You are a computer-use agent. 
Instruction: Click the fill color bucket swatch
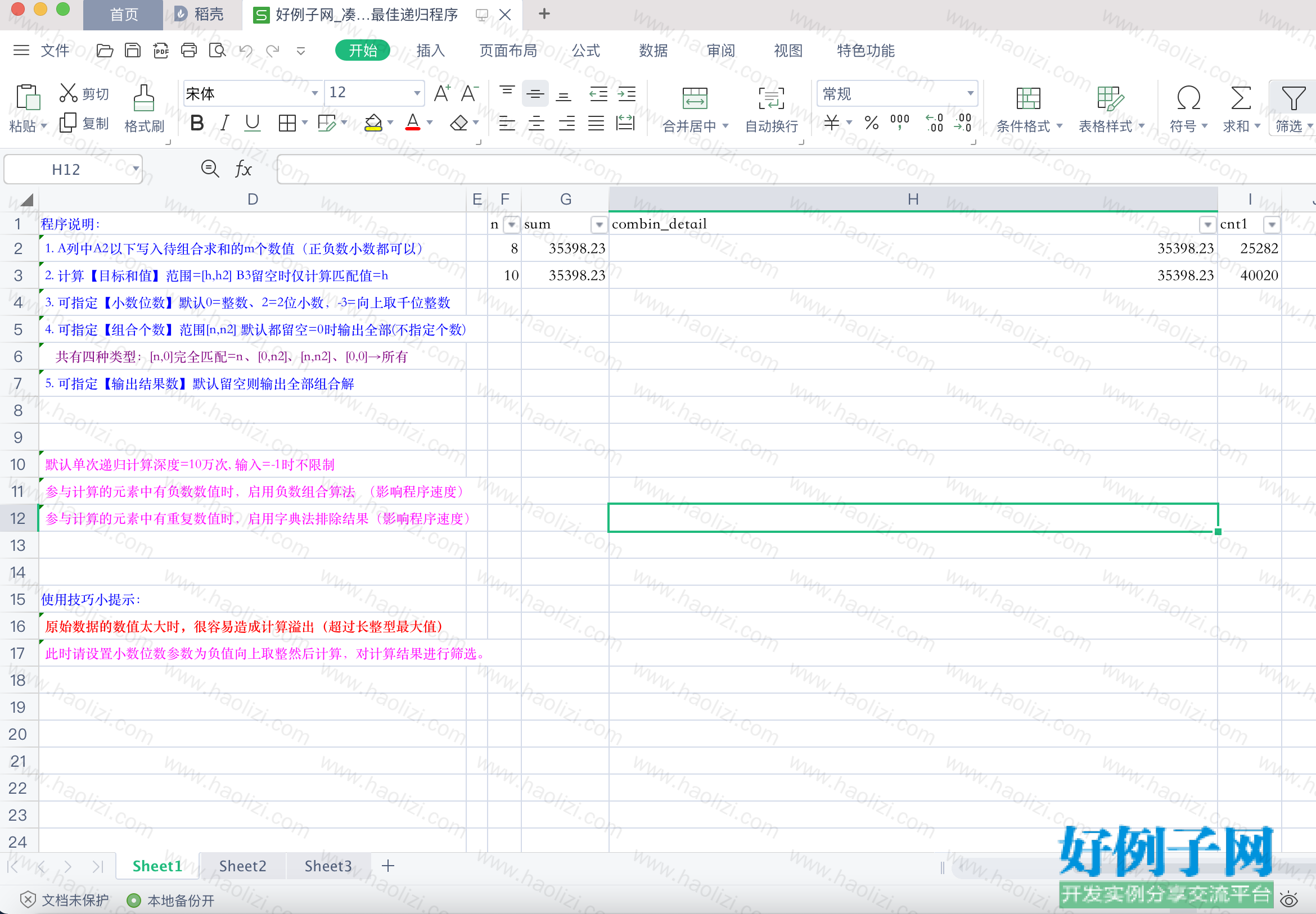pyautogui.click(x=373, y=123)
